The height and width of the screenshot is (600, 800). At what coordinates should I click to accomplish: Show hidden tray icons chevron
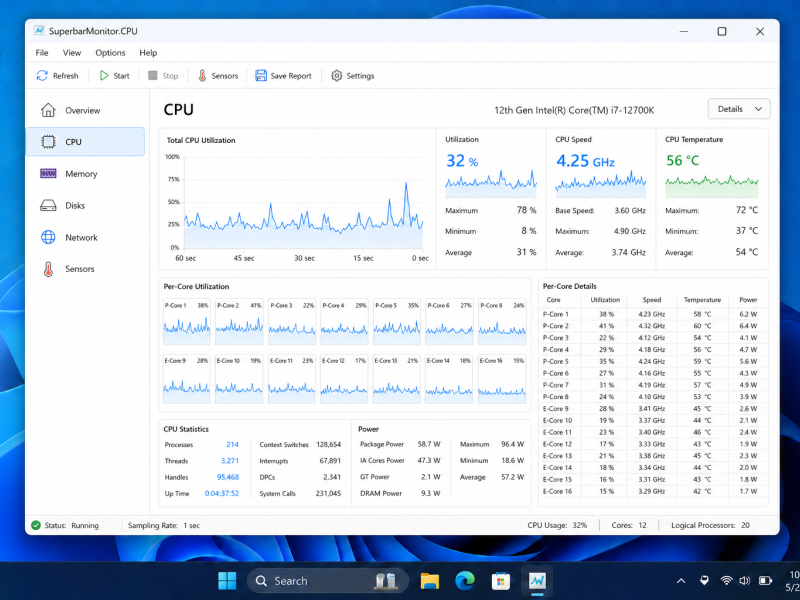(681, 581)
